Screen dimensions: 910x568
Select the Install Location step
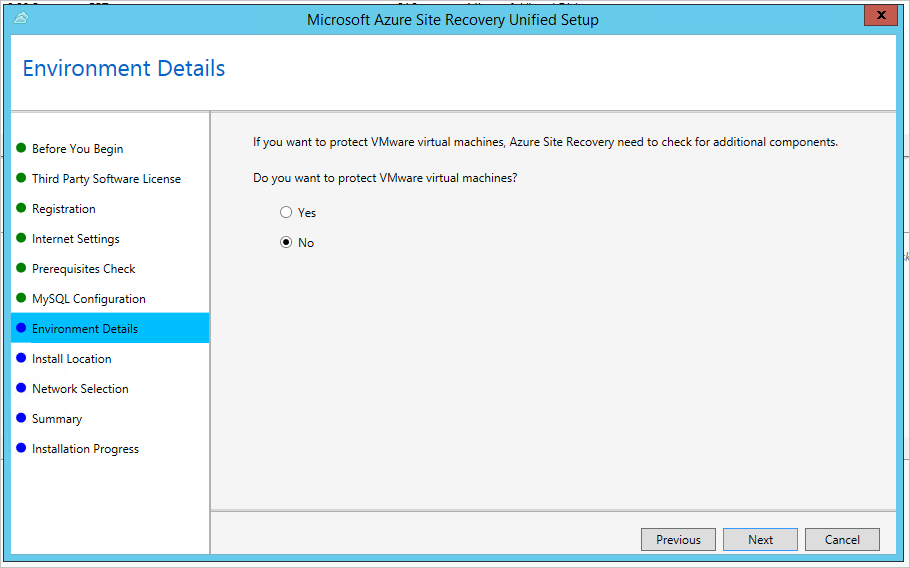[x=71, y=359]
